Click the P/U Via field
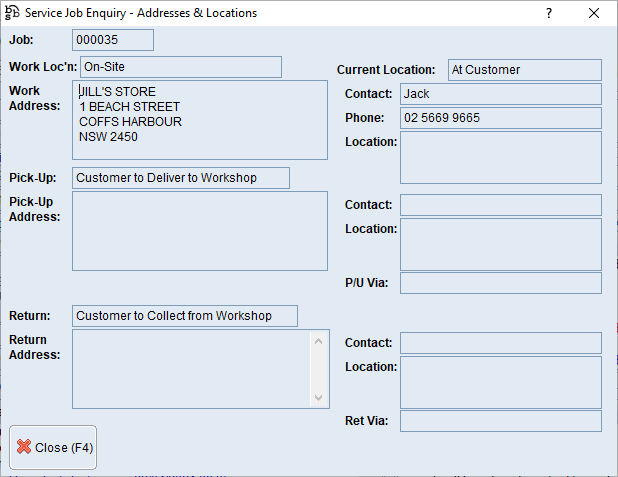This screenshot has width=618, height=477. 500,283
